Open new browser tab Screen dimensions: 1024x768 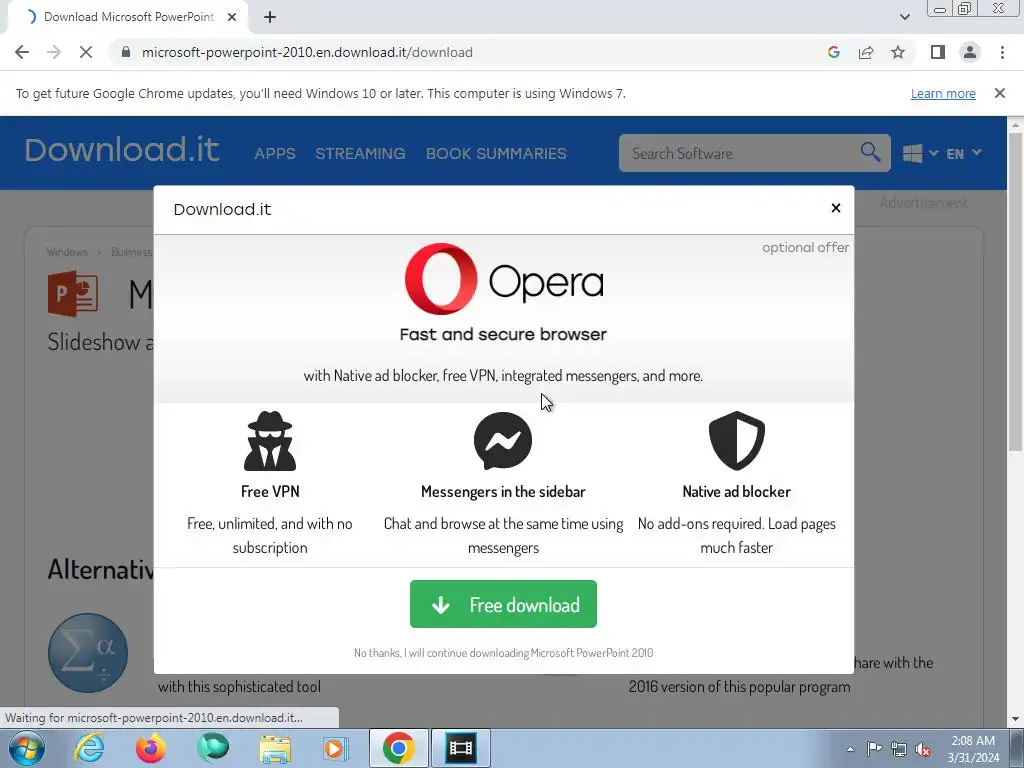coord(270,18)
